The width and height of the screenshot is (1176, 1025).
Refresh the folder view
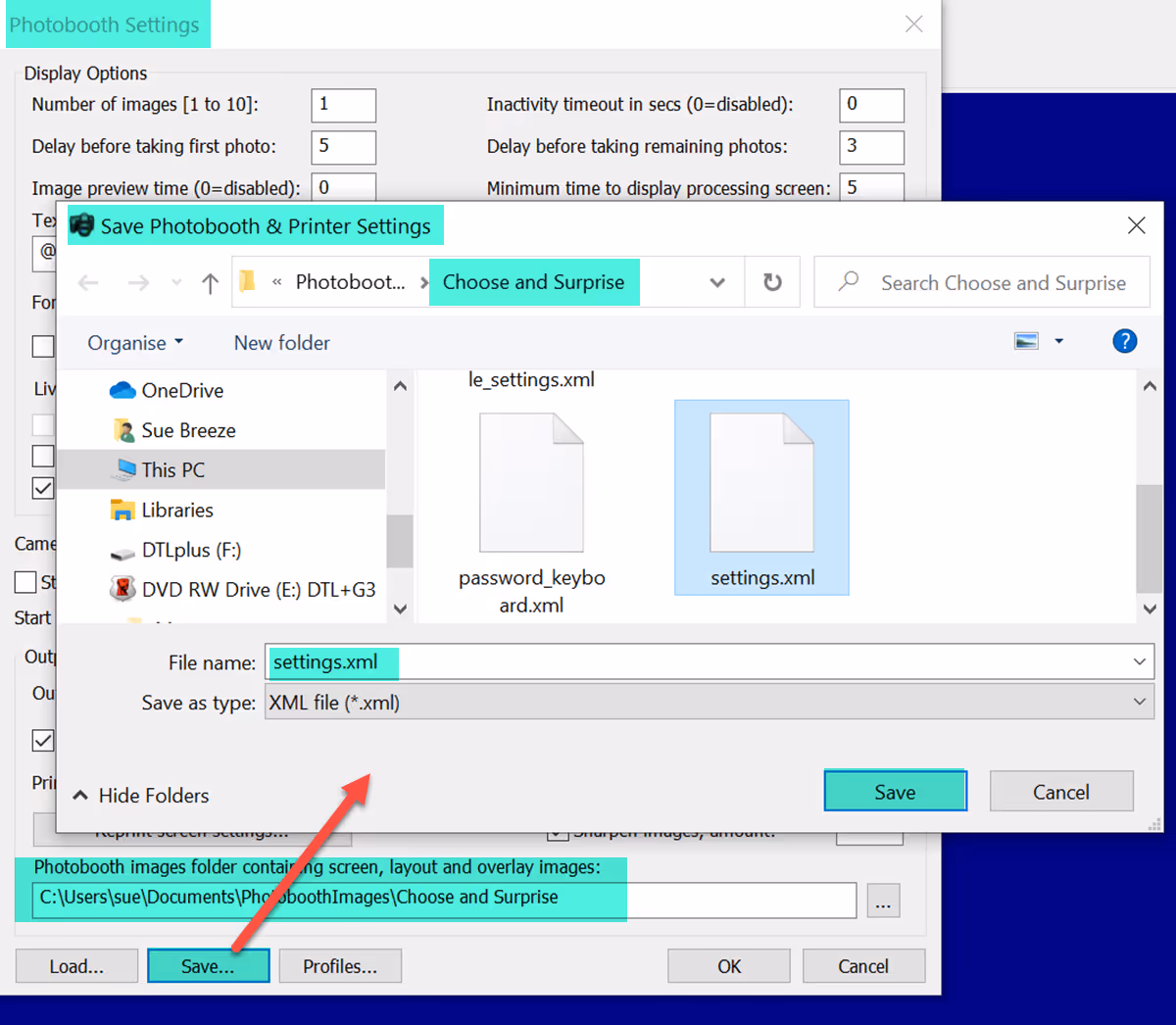coord(772,282)
